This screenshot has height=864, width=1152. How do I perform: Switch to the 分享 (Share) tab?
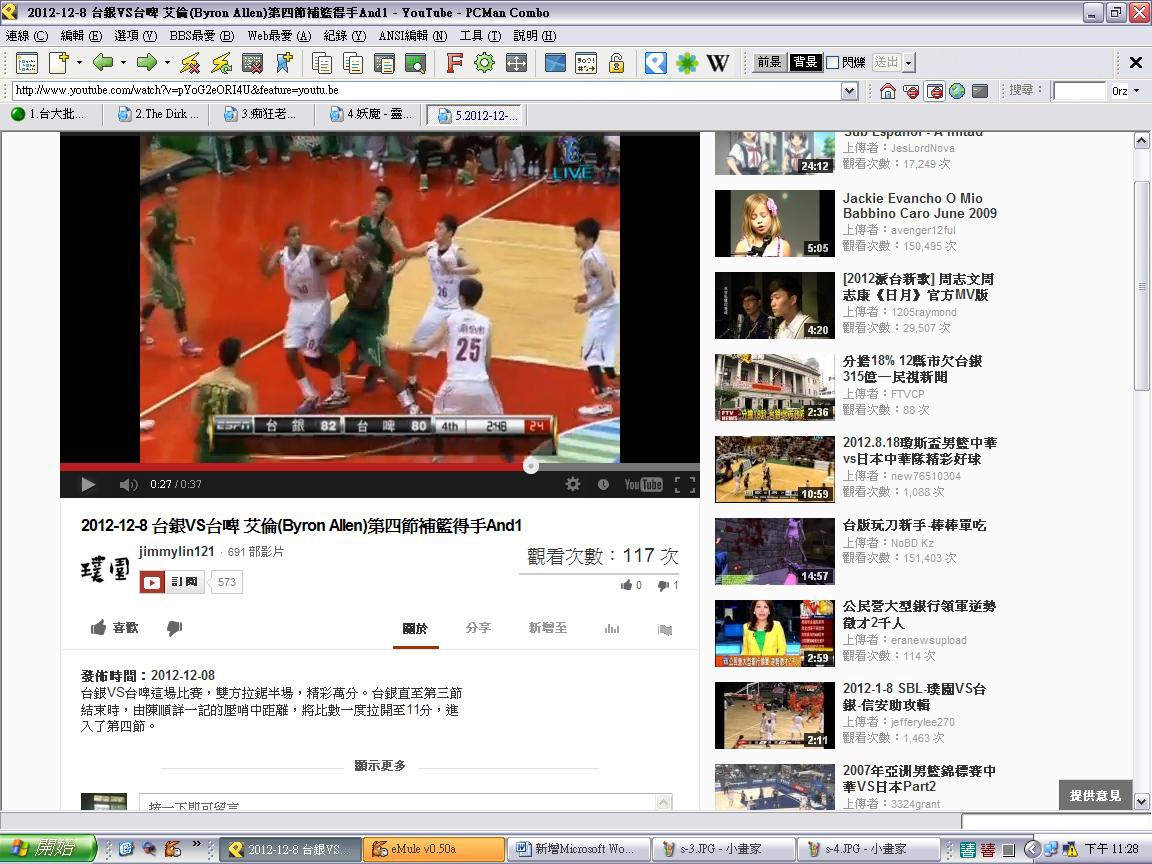point(478,628)
